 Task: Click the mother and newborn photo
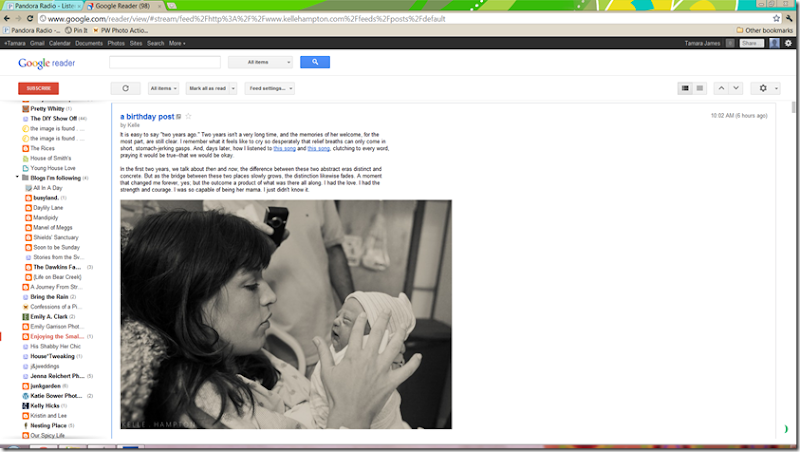286,314
